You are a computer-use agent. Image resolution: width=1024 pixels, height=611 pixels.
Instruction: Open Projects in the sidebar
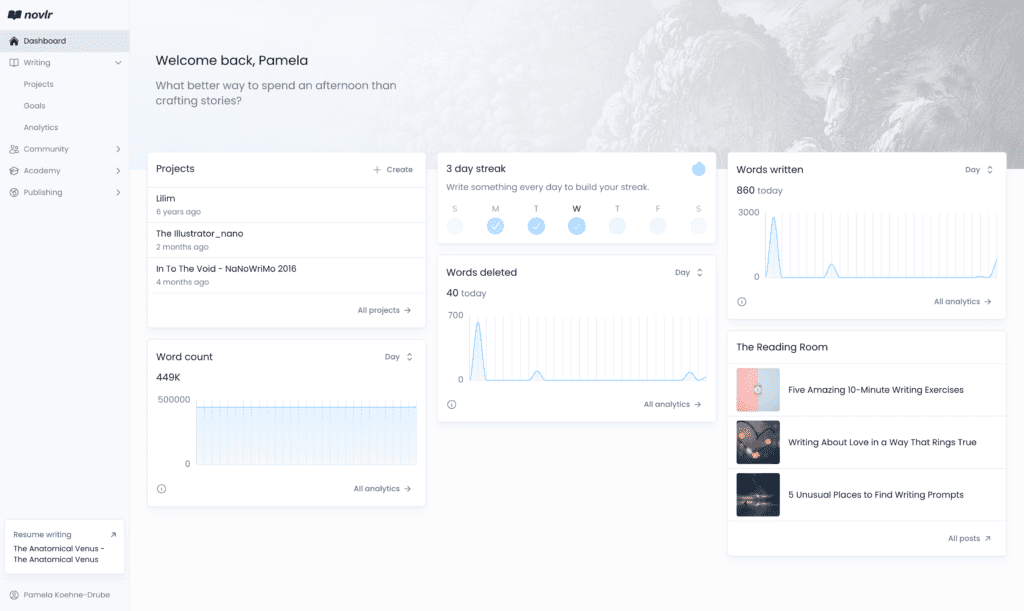point(39,84)
